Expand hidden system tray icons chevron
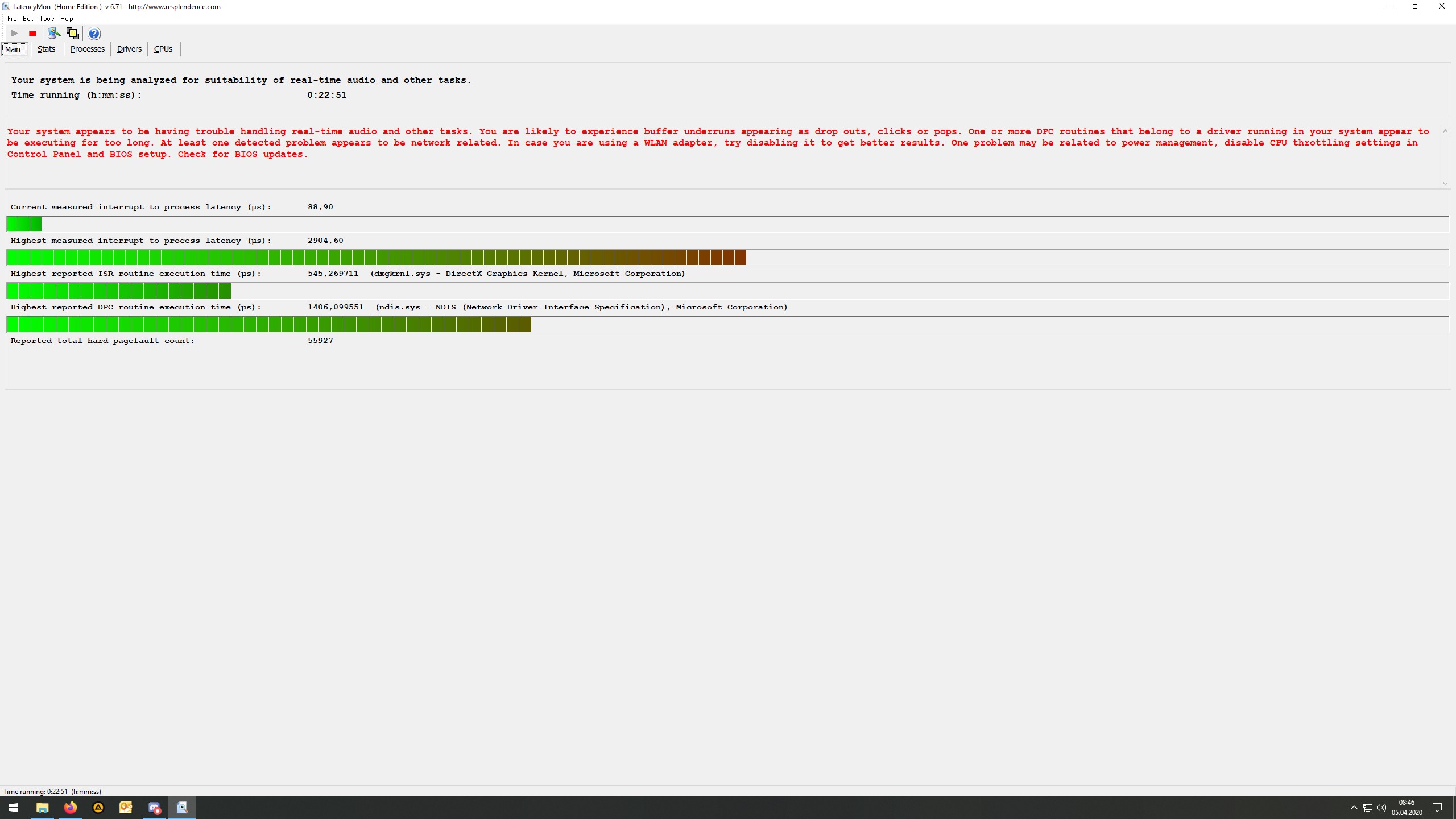The height and width of the screenshot is (819, 1456). pos(1354,808)
